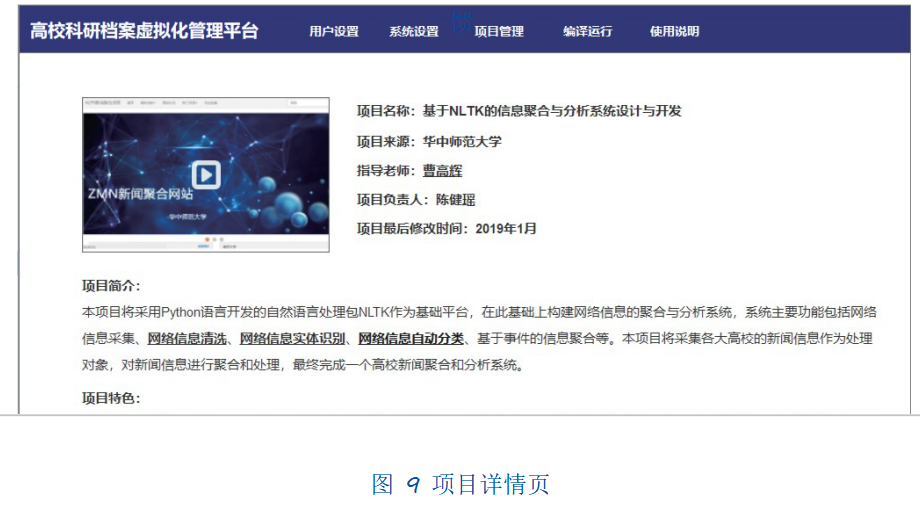Follow the 网络信息自动分类 link
This screenshot has width=920, height=532.
[x=411, y=338]
